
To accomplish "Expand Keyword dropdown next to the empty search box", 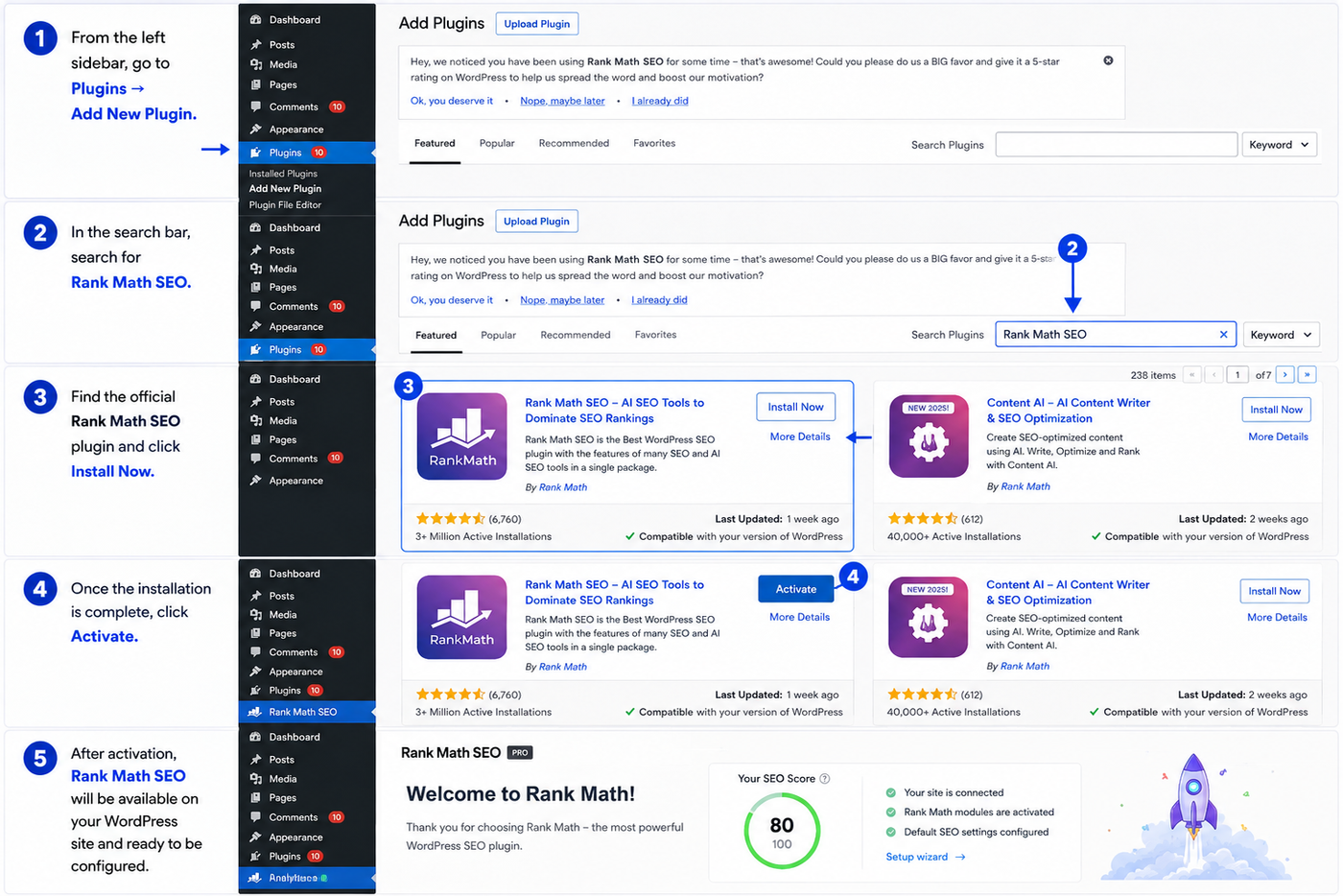I will [1279, 145].
